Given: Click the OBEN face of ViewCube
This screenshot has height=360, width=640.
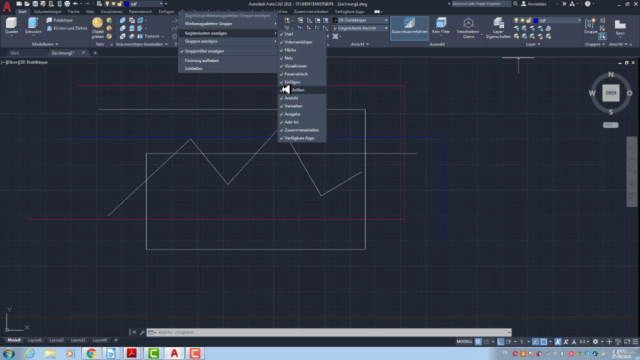Looking at the screenshot, I should [611, 93].
